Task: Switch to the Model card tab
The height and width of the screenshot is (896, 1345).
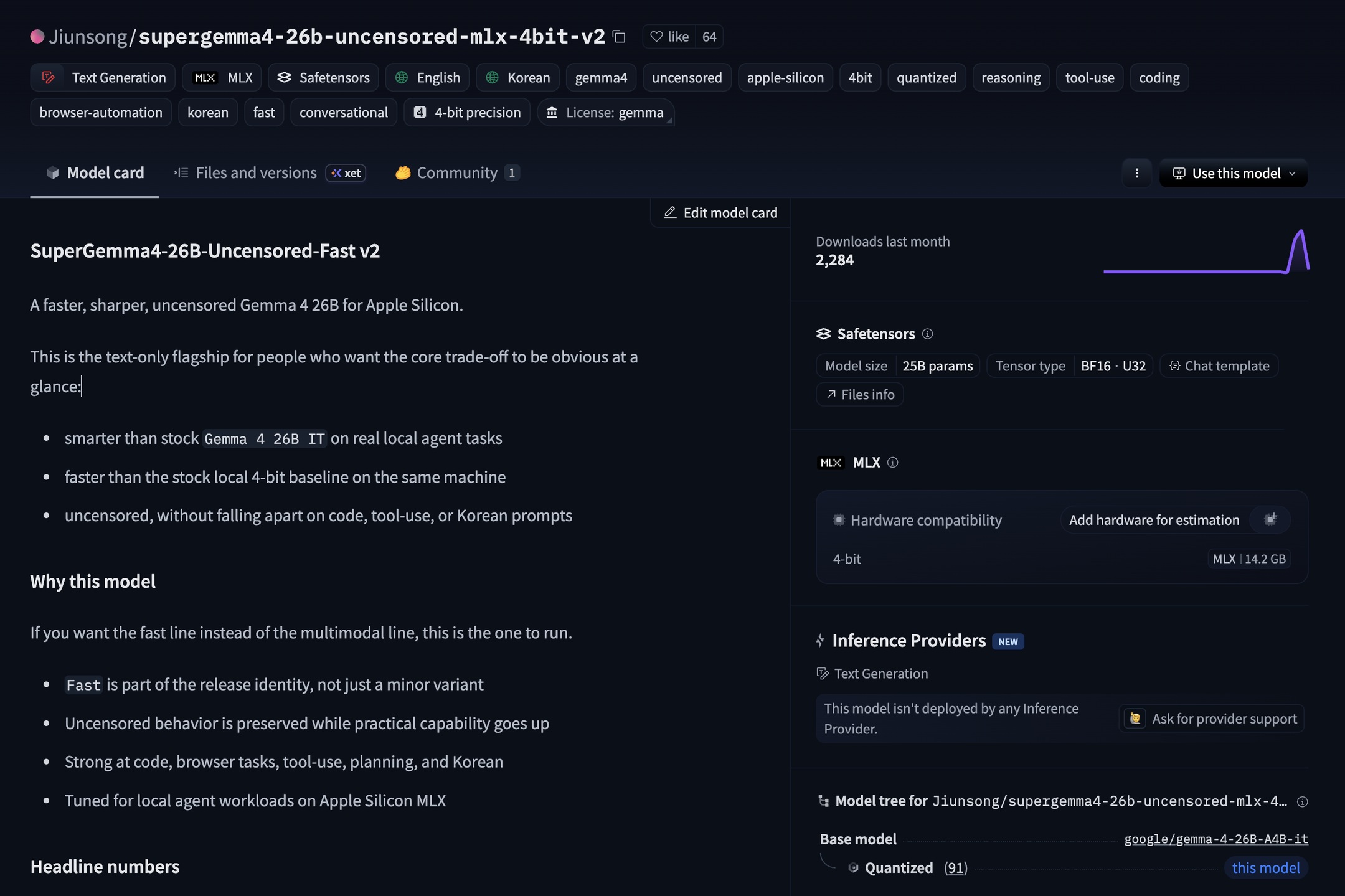Action: point(95,173)
